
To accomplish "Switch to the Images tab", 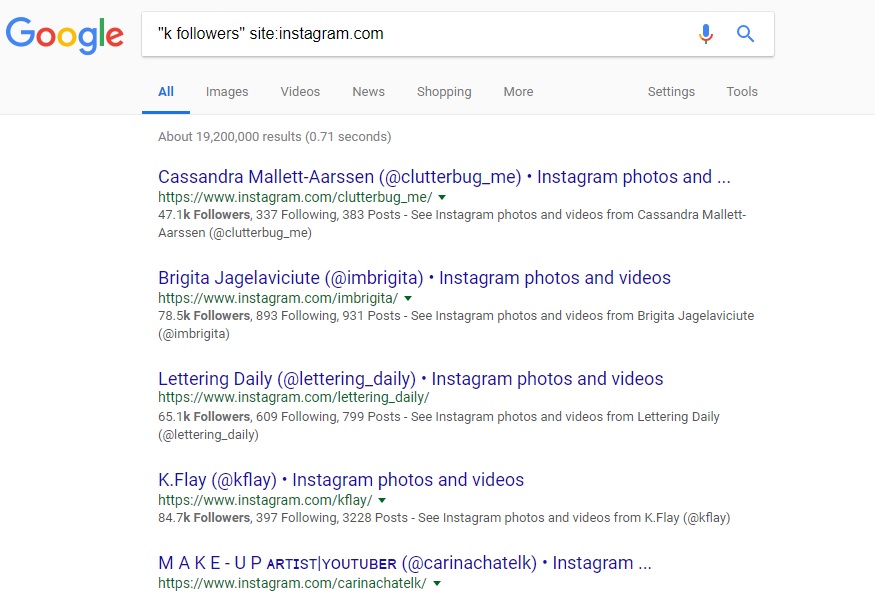I will click(227, 92).
